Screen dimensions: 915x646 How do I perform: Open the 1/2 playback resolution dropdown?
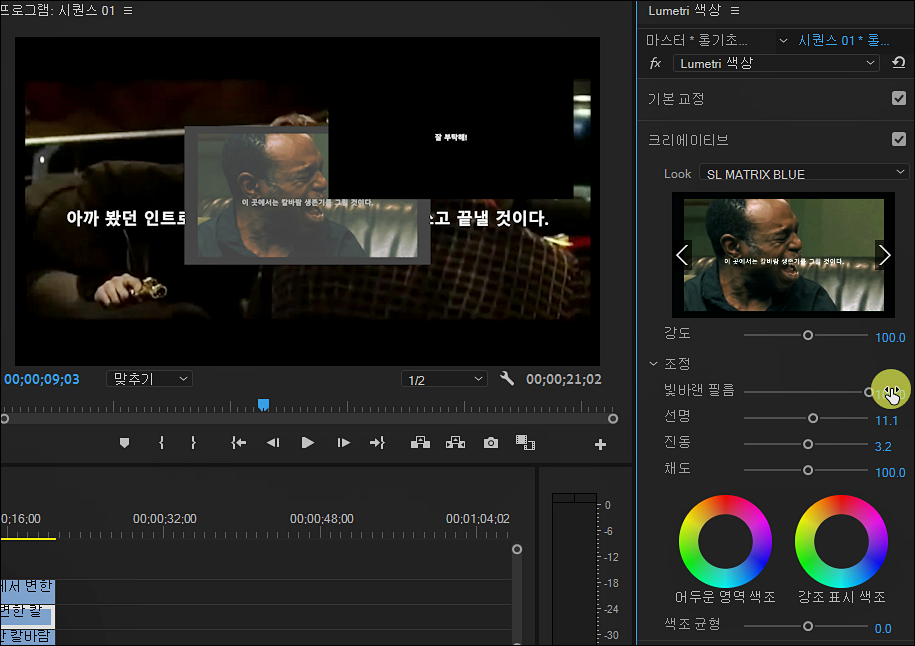tap(444, 379)
